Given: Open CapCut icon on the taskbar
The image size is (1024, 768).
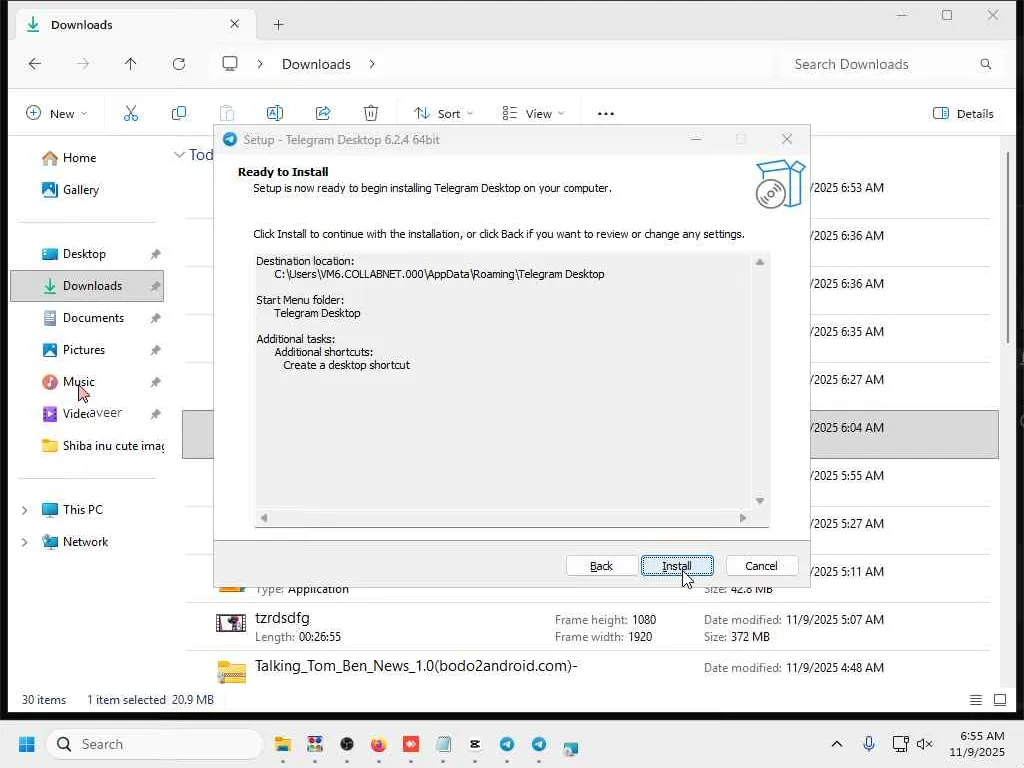Looking at the screenshot, I should 475,744.
